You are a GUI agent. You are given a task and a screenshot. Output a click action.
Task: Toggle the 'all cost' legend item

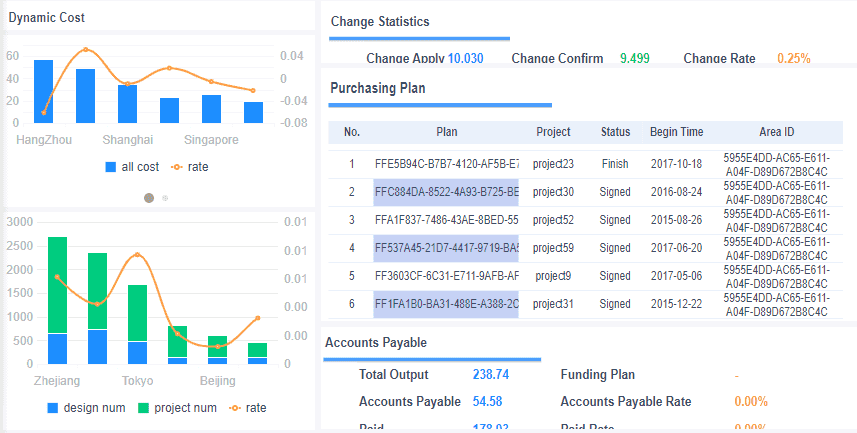(x=132, y=167)
